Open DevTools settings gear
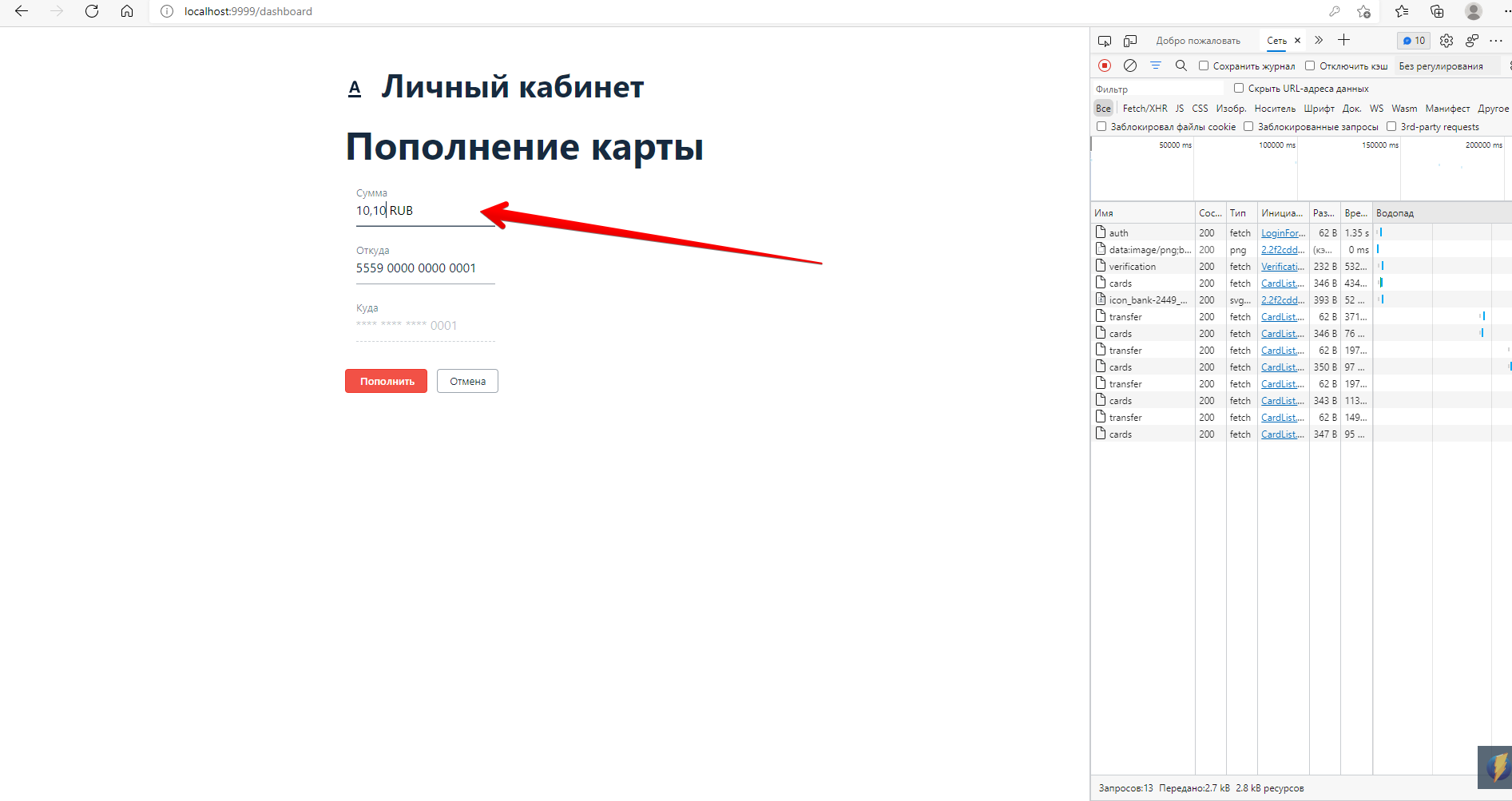 point(1446,40)
